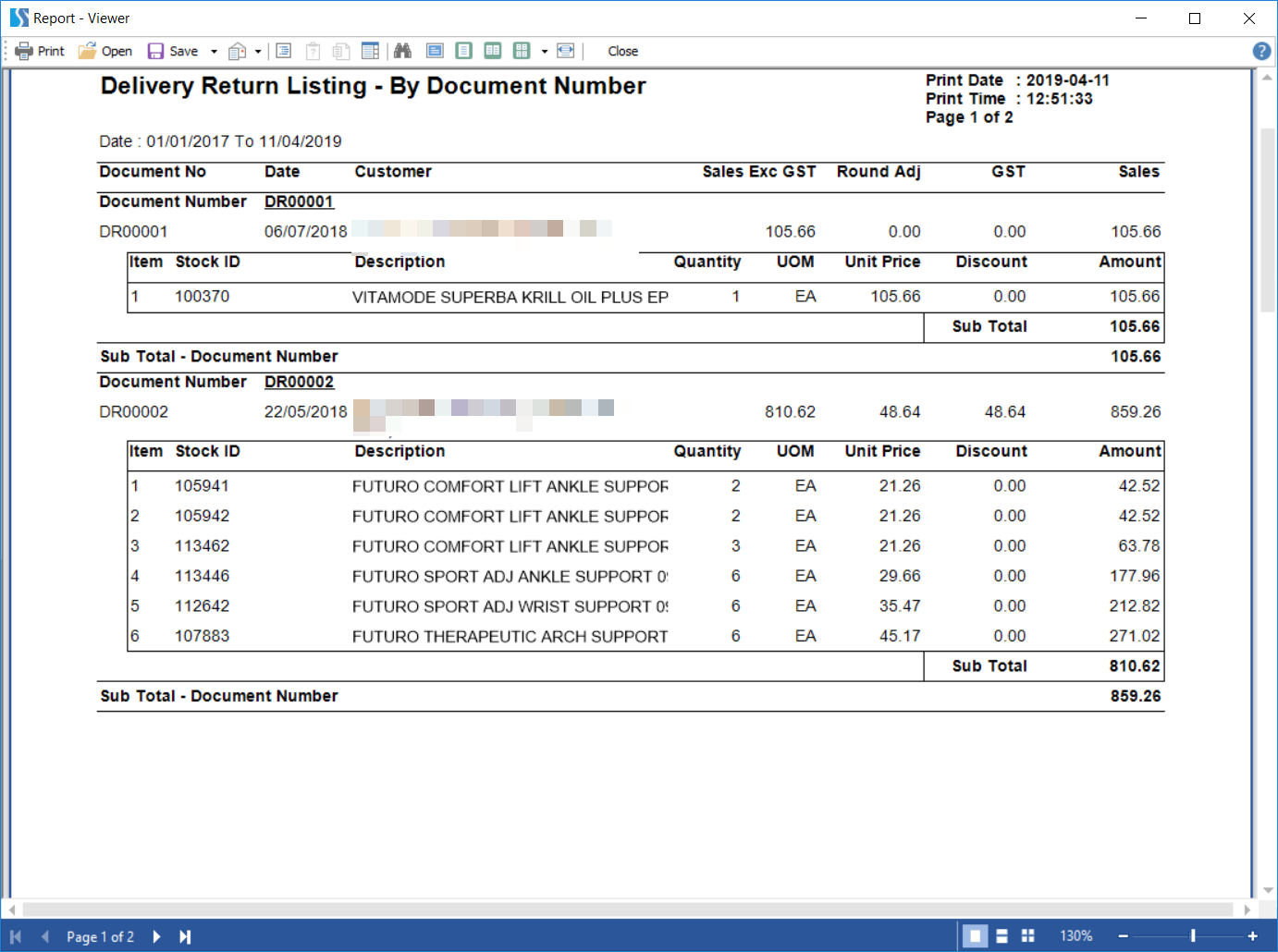Select multi-page mode in status bar

1027,936
